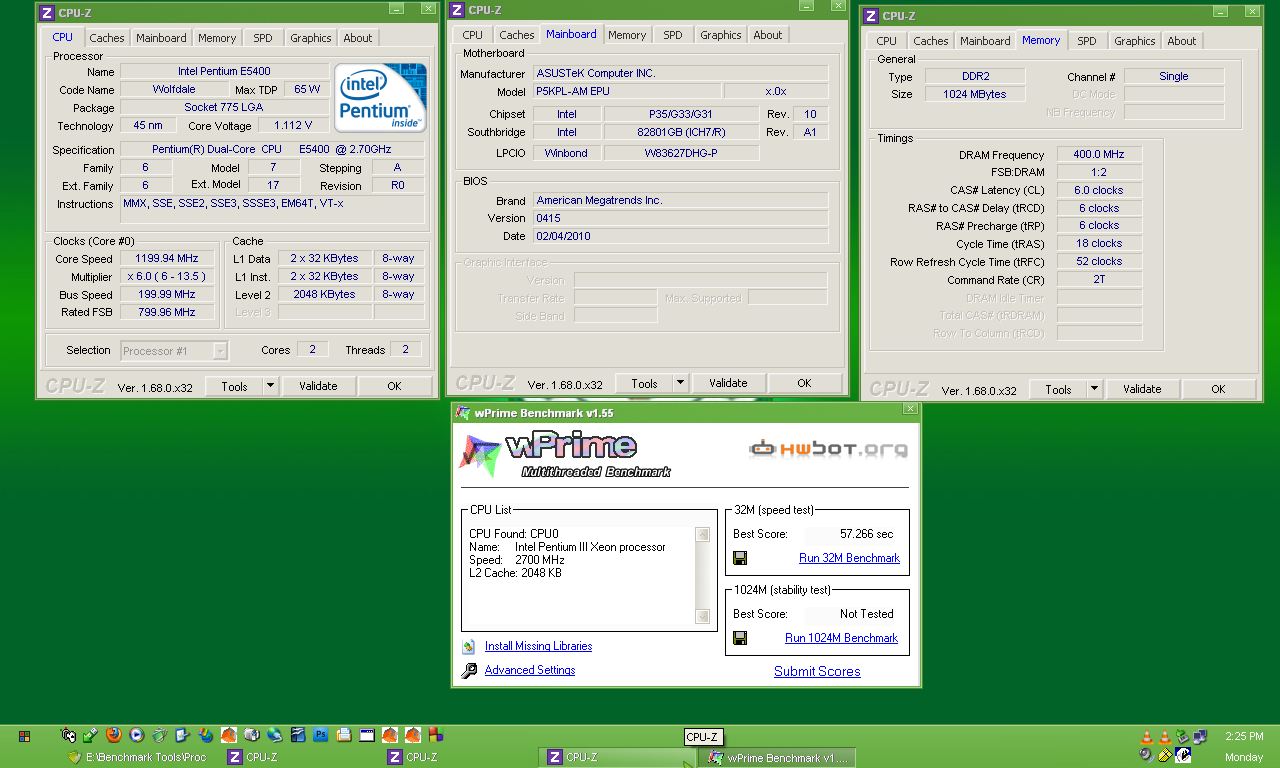Screen dimensions: 1280x768
Task: Click the speaker volume icon in system tray
Action: coord(1146,757)
